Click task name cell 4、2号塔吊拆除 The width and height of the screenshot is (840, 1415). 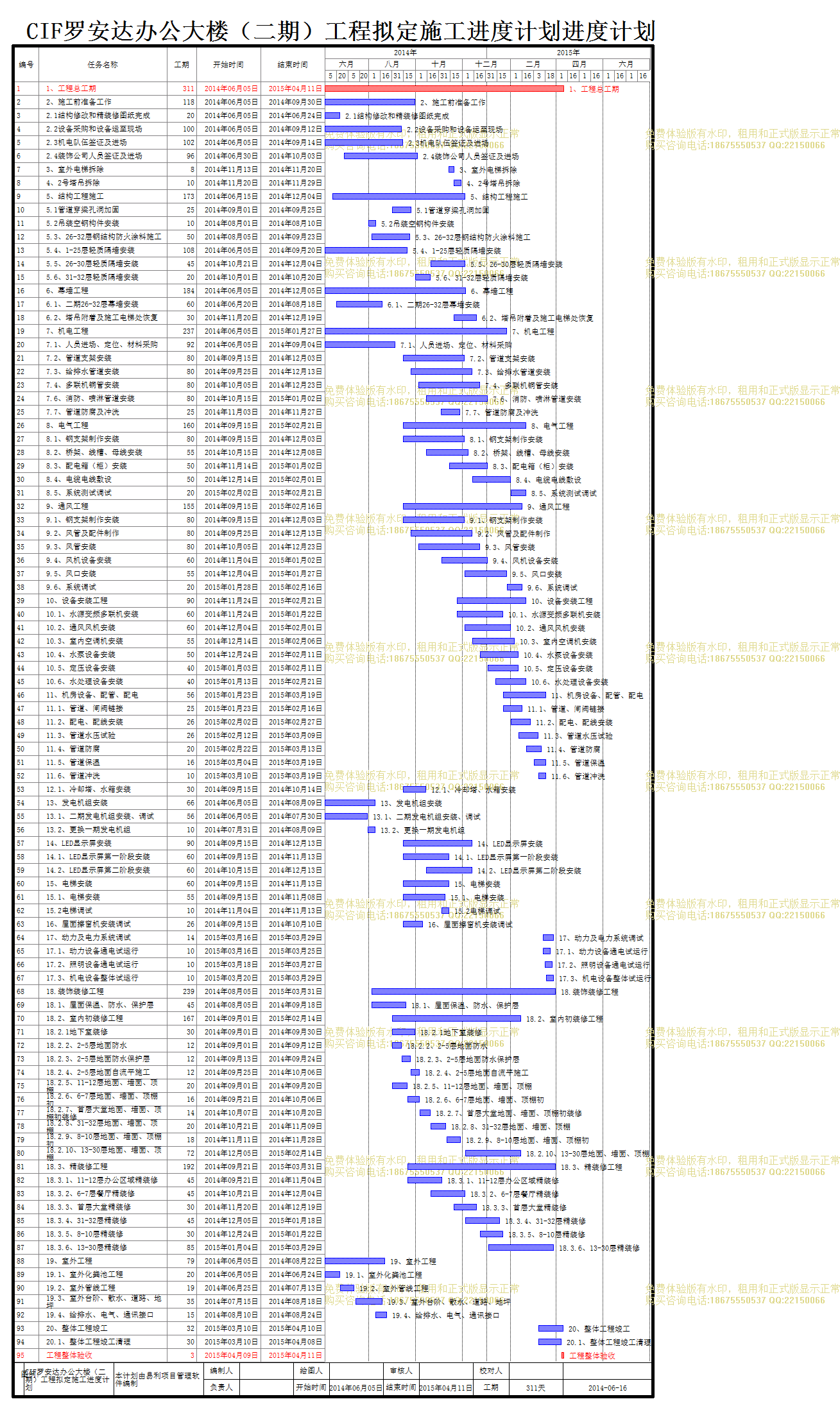(x=103, y=183)
